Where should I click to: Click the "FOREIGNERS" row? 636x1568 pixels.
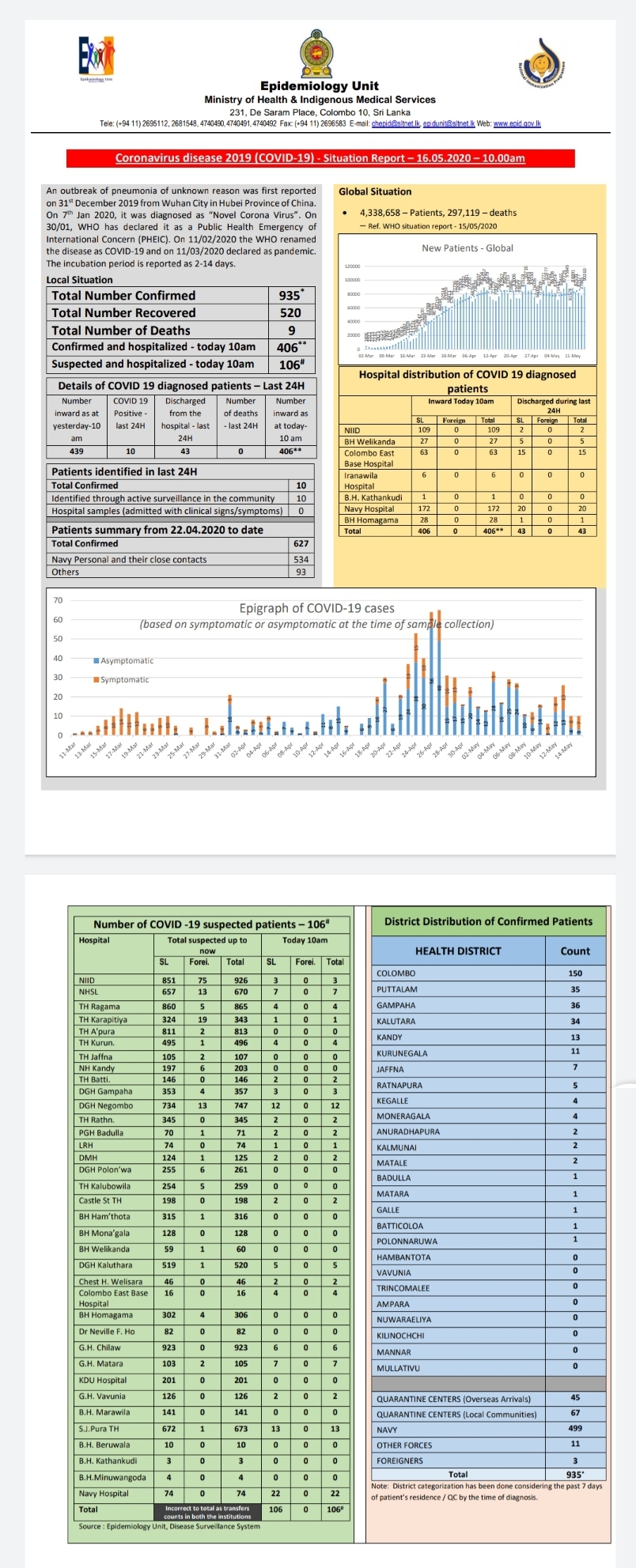(488, 1461)
